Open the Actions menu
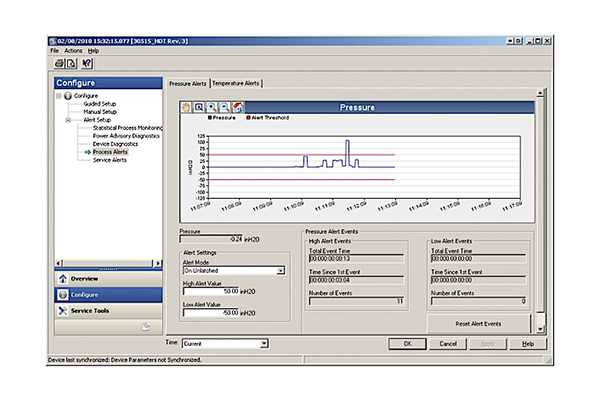The image size is (600, 400). [x=73, y=50]
